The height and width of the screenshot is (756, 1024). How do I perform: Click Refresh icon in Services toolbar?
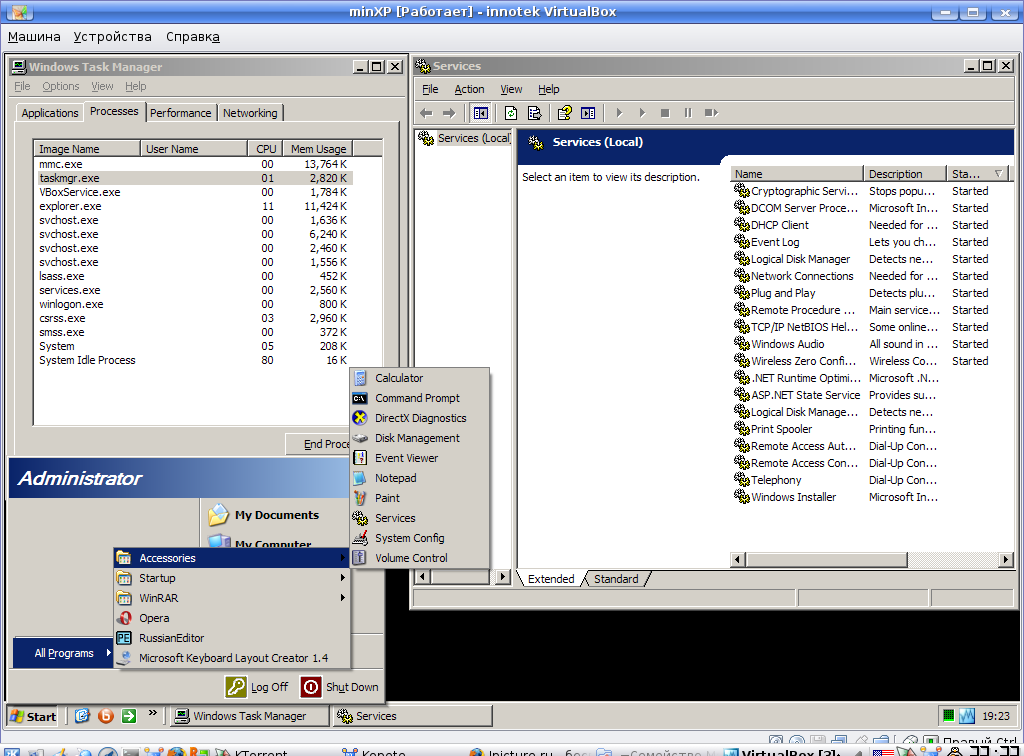coord(511,113)
